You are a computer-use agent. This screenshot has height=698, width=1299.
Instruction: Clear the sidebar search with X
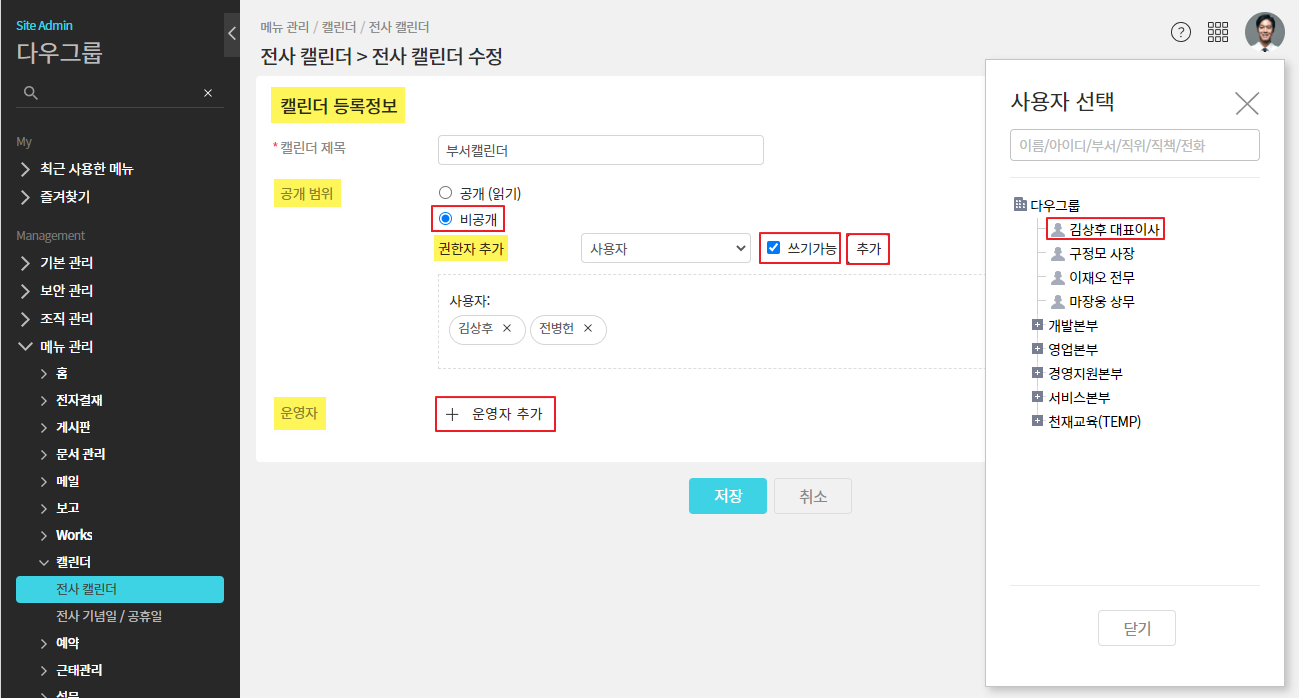point(208,93)
